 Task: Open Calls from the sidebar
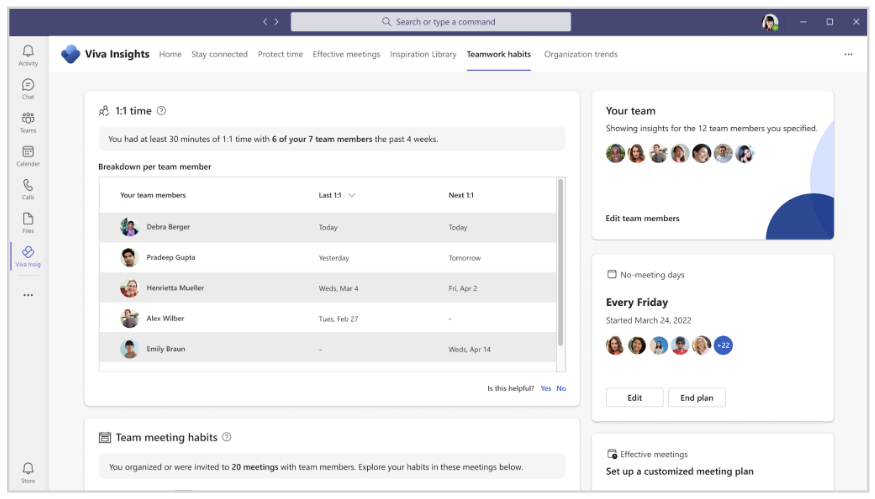point(28,189)
